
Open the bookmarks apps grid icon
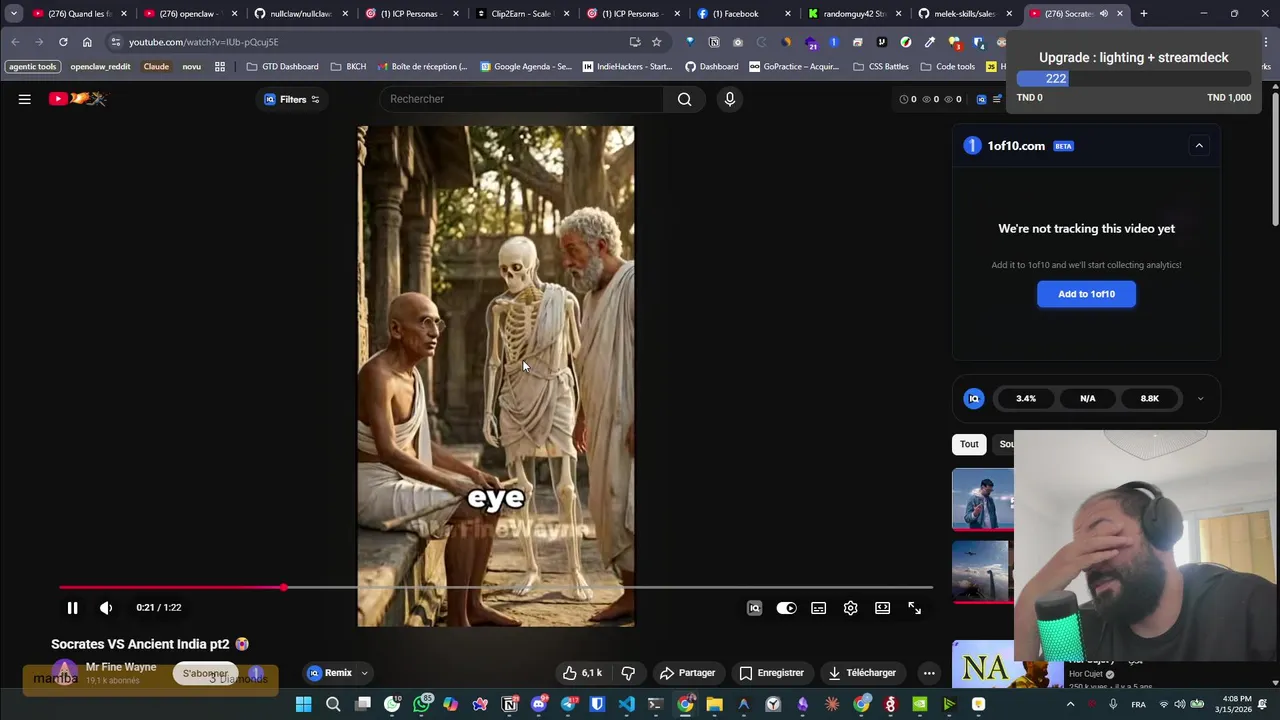[220, 67]
